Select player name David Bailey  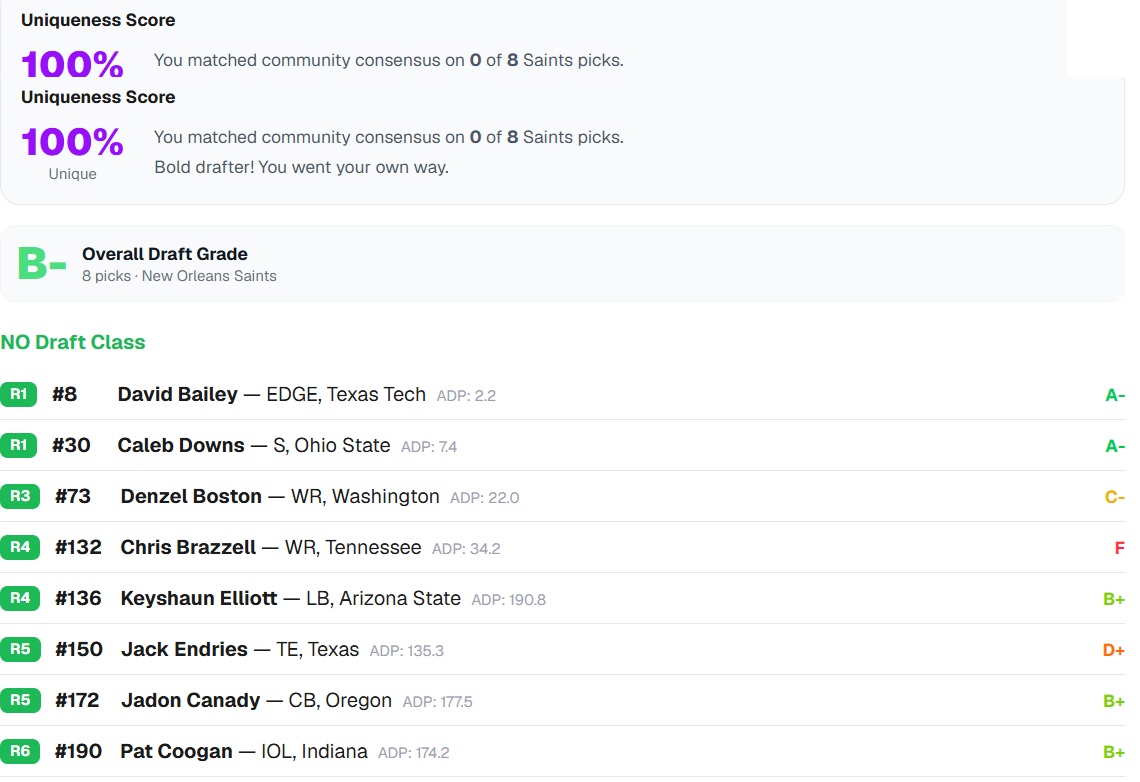tap(177, 394)
